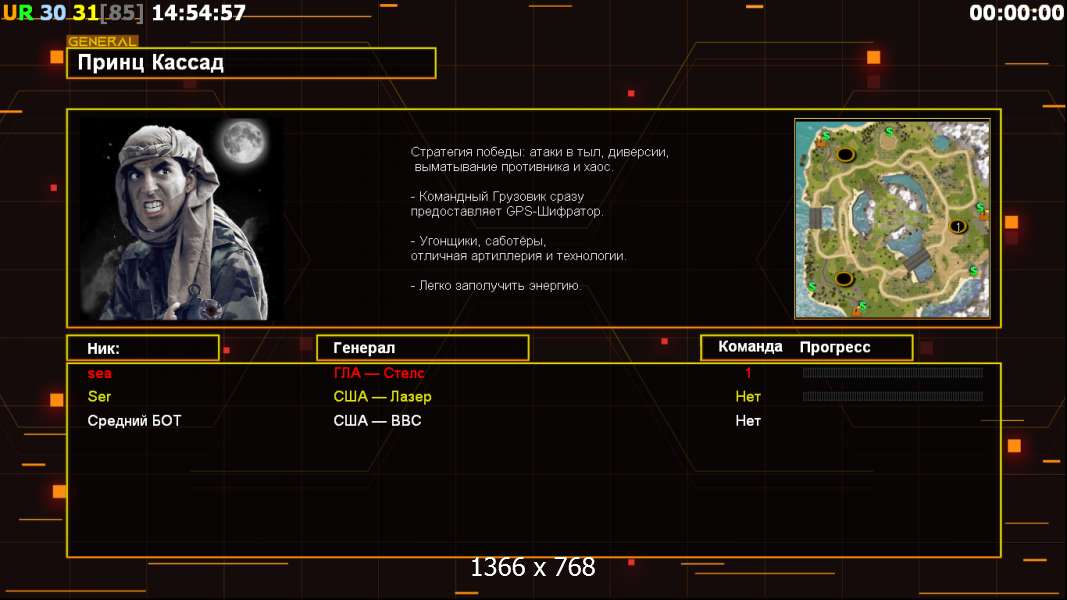
Task: Click the 'Стратегия победы' description text
Action: (540, 159)
